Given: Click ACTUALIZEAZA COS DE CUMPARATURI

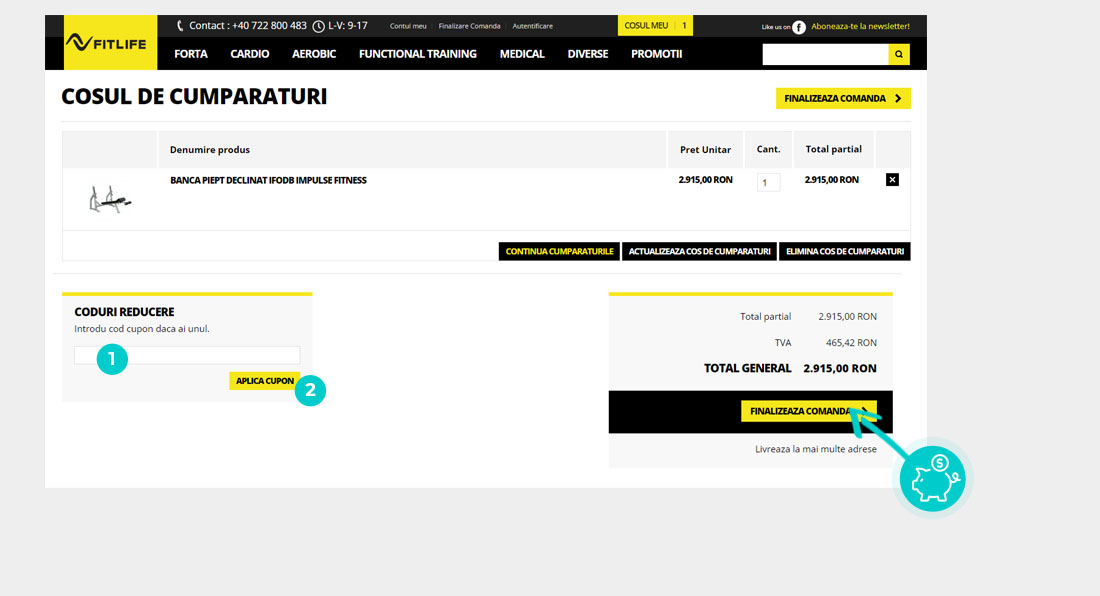Looking at the screenshot, I should (699, 252).
